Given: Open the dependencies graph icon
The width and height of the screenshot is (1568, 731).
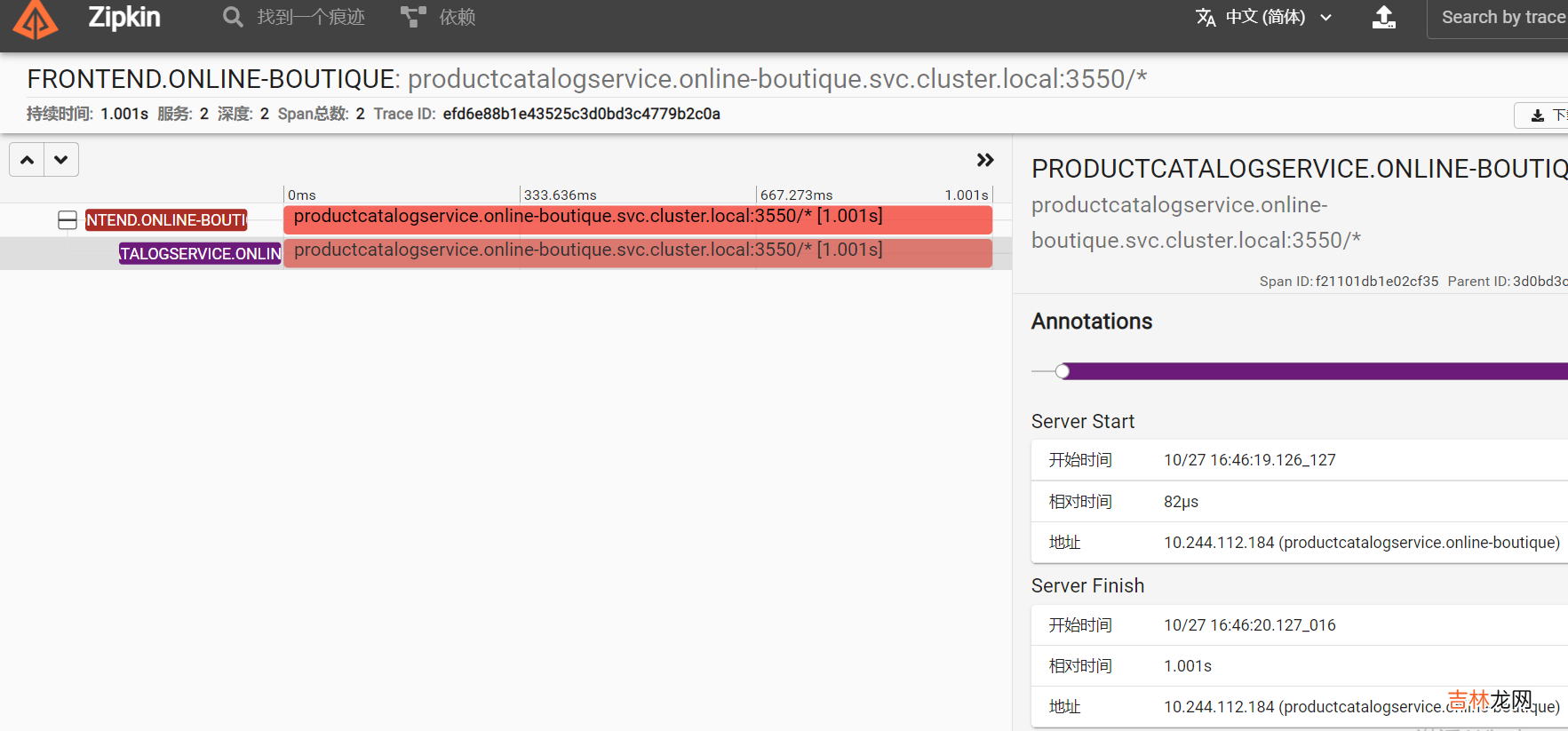Looking at the screenshot, I should 413,18.
